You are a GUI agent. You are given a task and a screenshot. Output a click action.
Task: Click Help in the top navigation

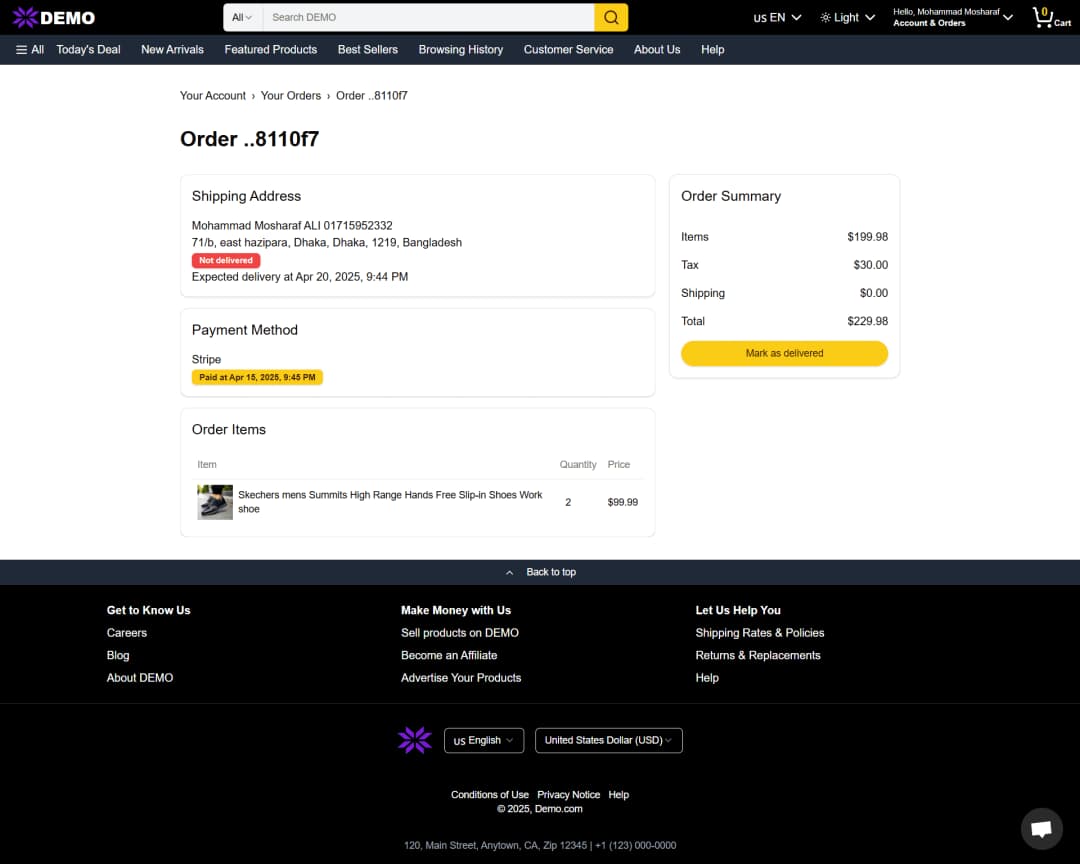click(x=712, y=50)
